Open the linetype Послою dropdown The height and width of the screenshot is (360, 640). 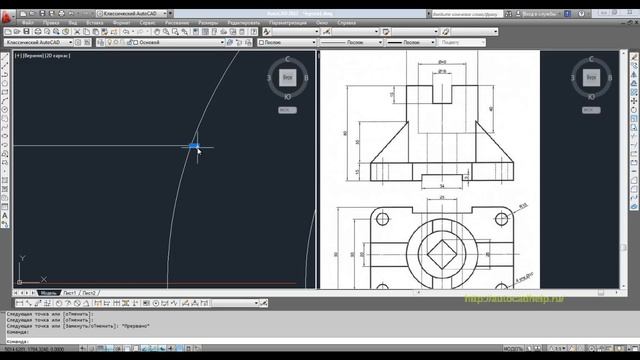[x=351, y=42]
